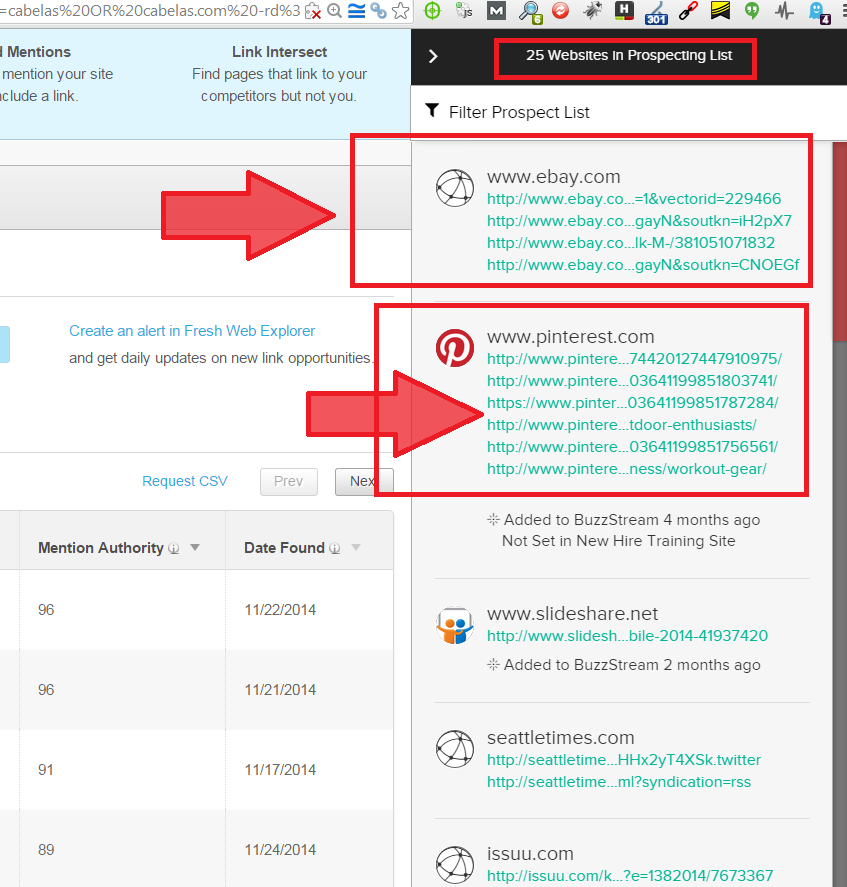Click the prospect list scrollbar thumb
Screen dimensions: 847x887
pyautogui.click(x=840, y=242)
